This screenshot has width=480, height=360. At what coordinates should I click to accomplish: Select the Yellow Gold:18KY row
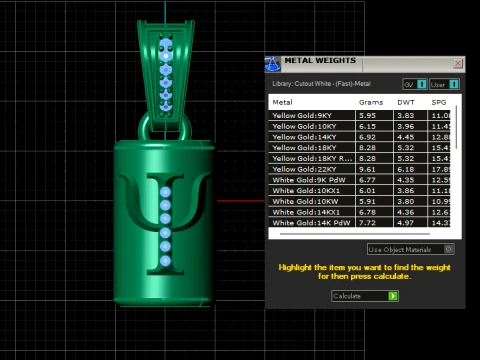coord(359,148)
